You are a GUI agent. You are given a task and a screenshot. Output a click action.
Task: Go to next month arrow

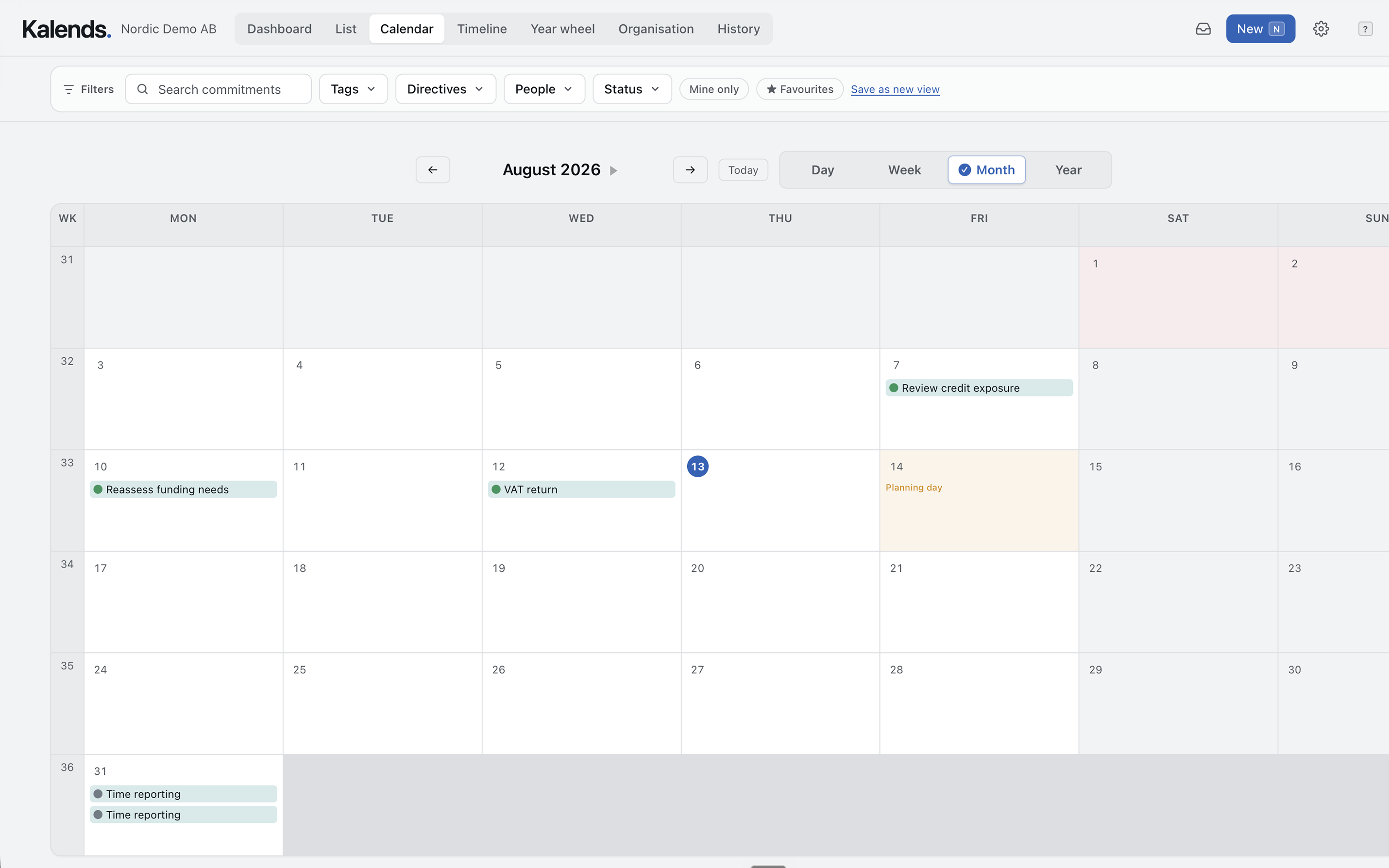click(690, 170)
